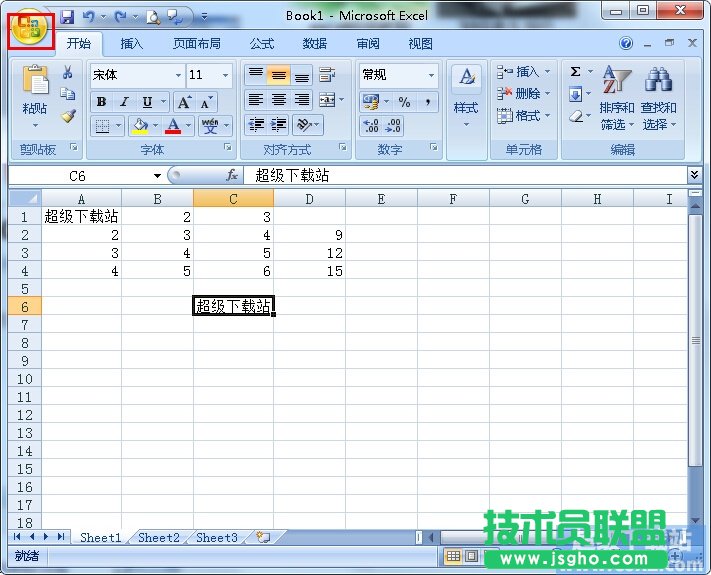The image size is (711, 575).
Task: Select column header D
Action: 309,199
